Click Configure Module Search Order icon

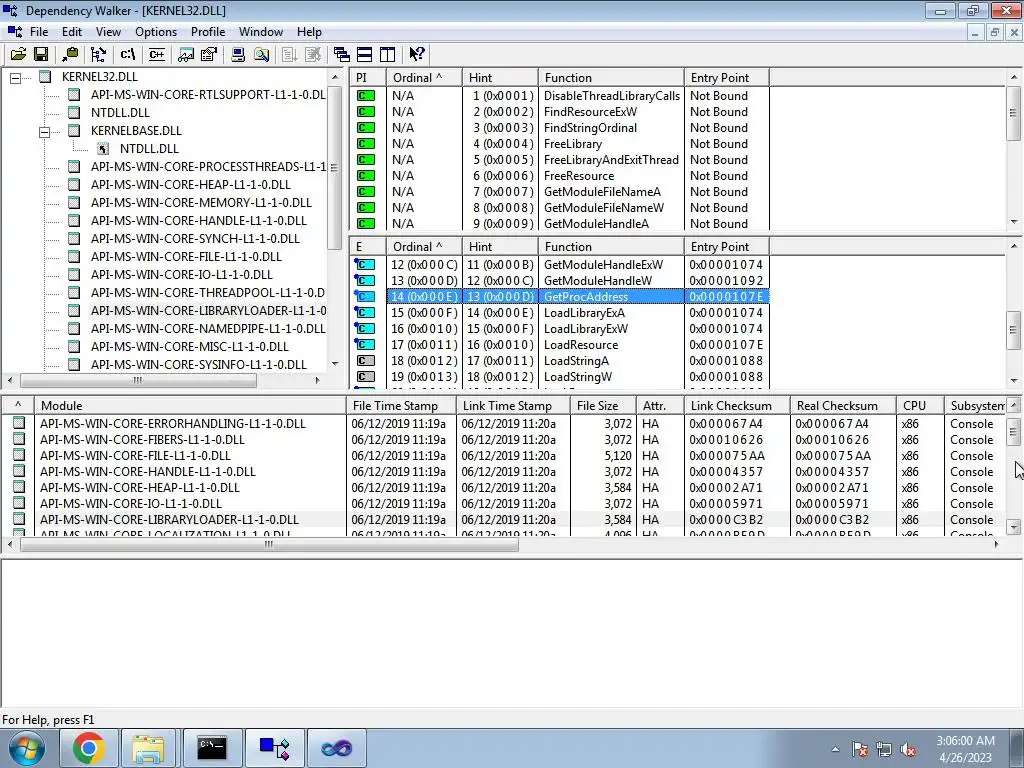click(262, 54)
